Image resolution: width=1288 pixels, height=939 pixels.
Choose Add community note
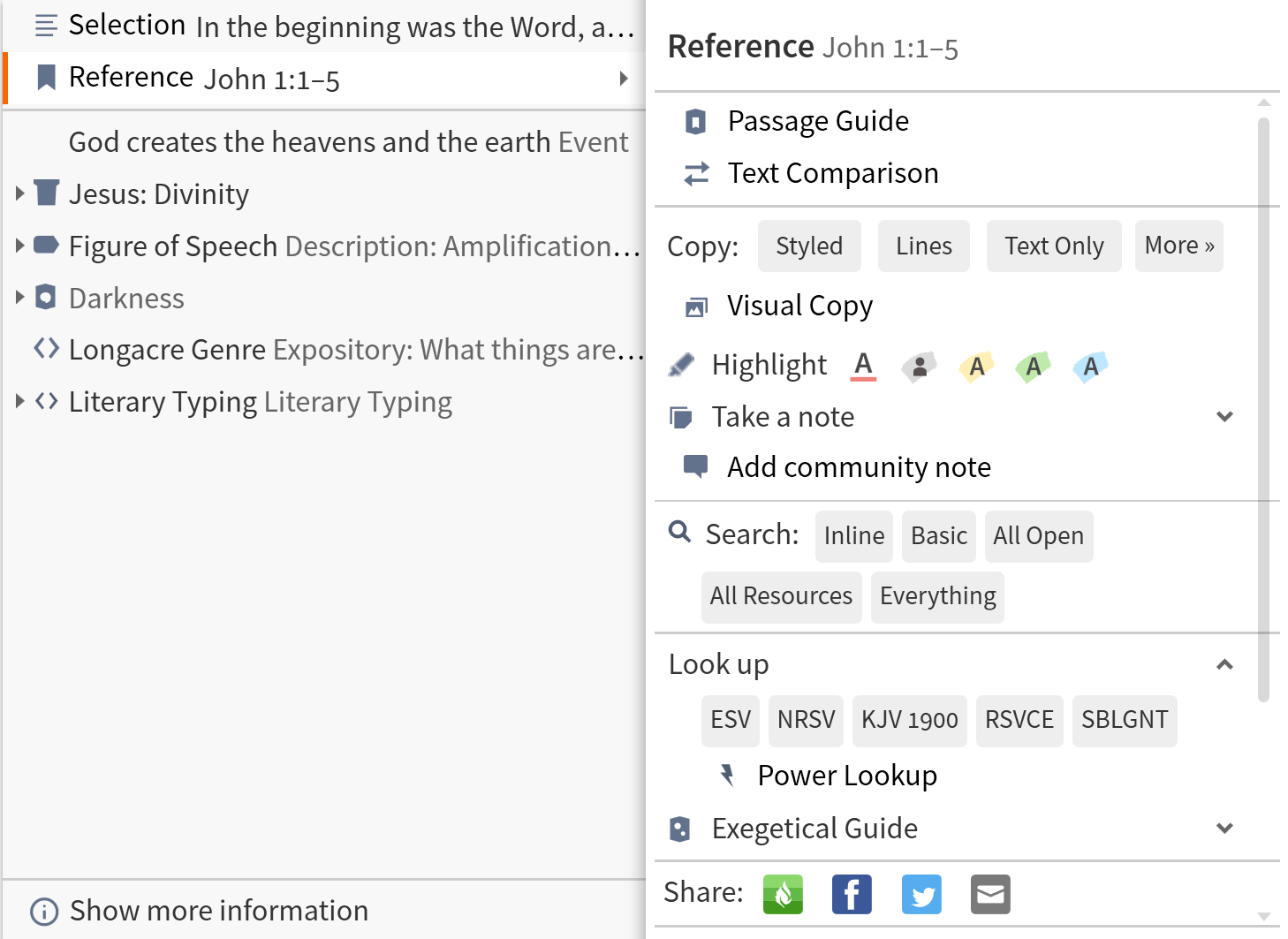pos(859,467)
